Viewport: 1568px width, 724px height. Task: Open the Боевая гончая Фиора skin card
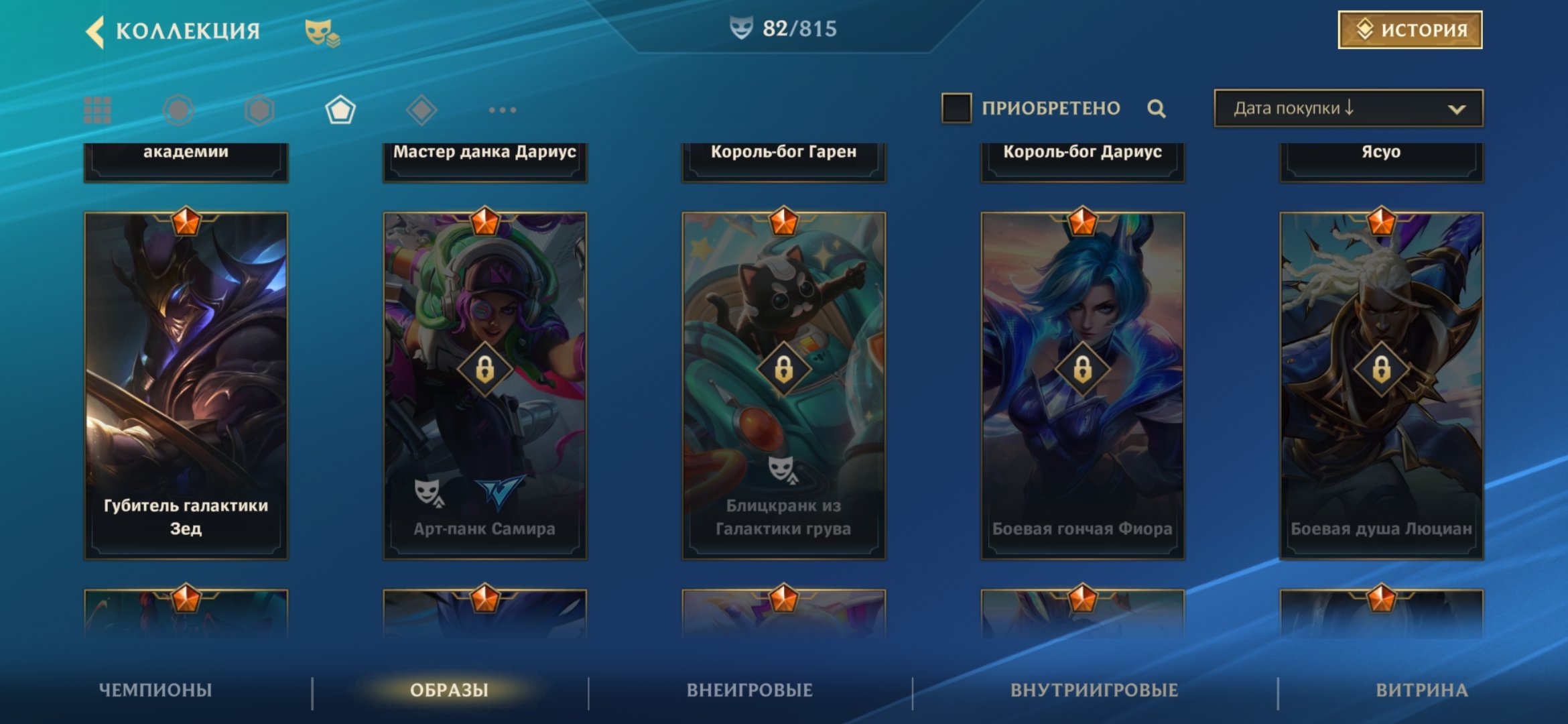pos(1082,385)
